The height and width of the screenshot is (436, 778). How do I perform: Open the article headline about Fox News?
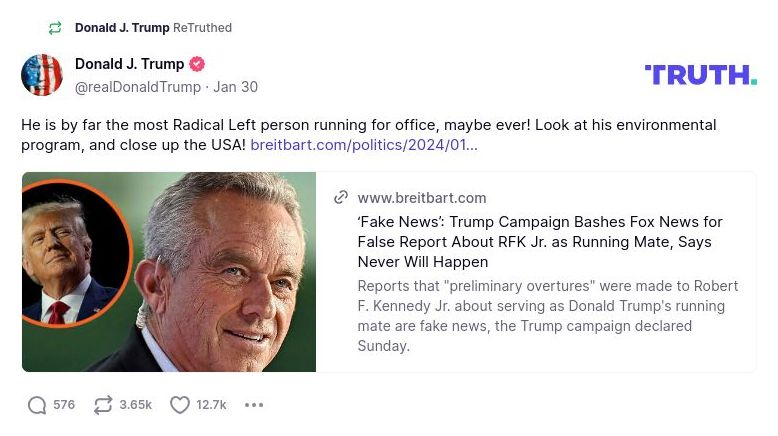click(x=539, y=242)
